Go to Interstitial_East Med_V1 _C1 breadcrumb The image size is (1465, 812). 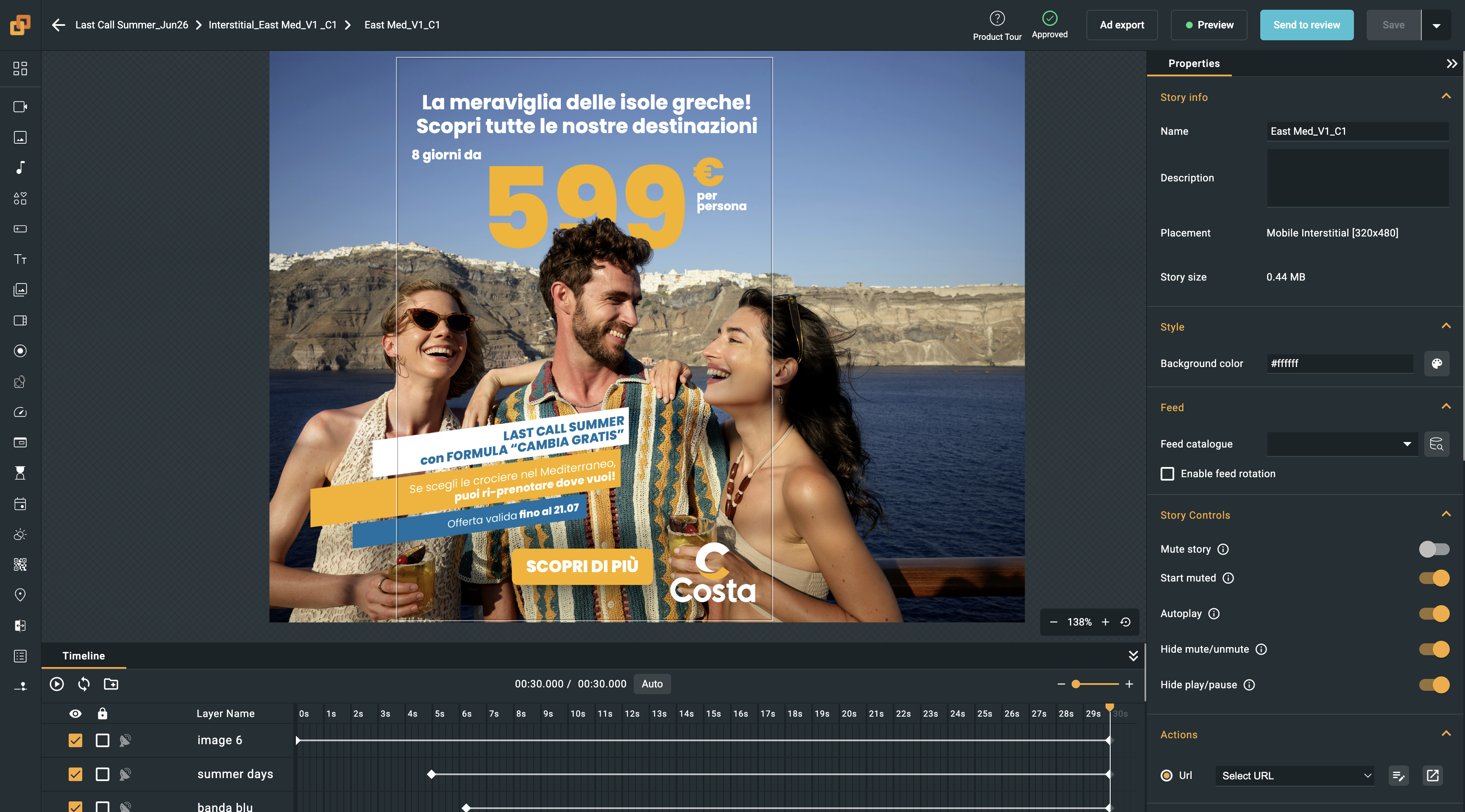pos(273,25)
